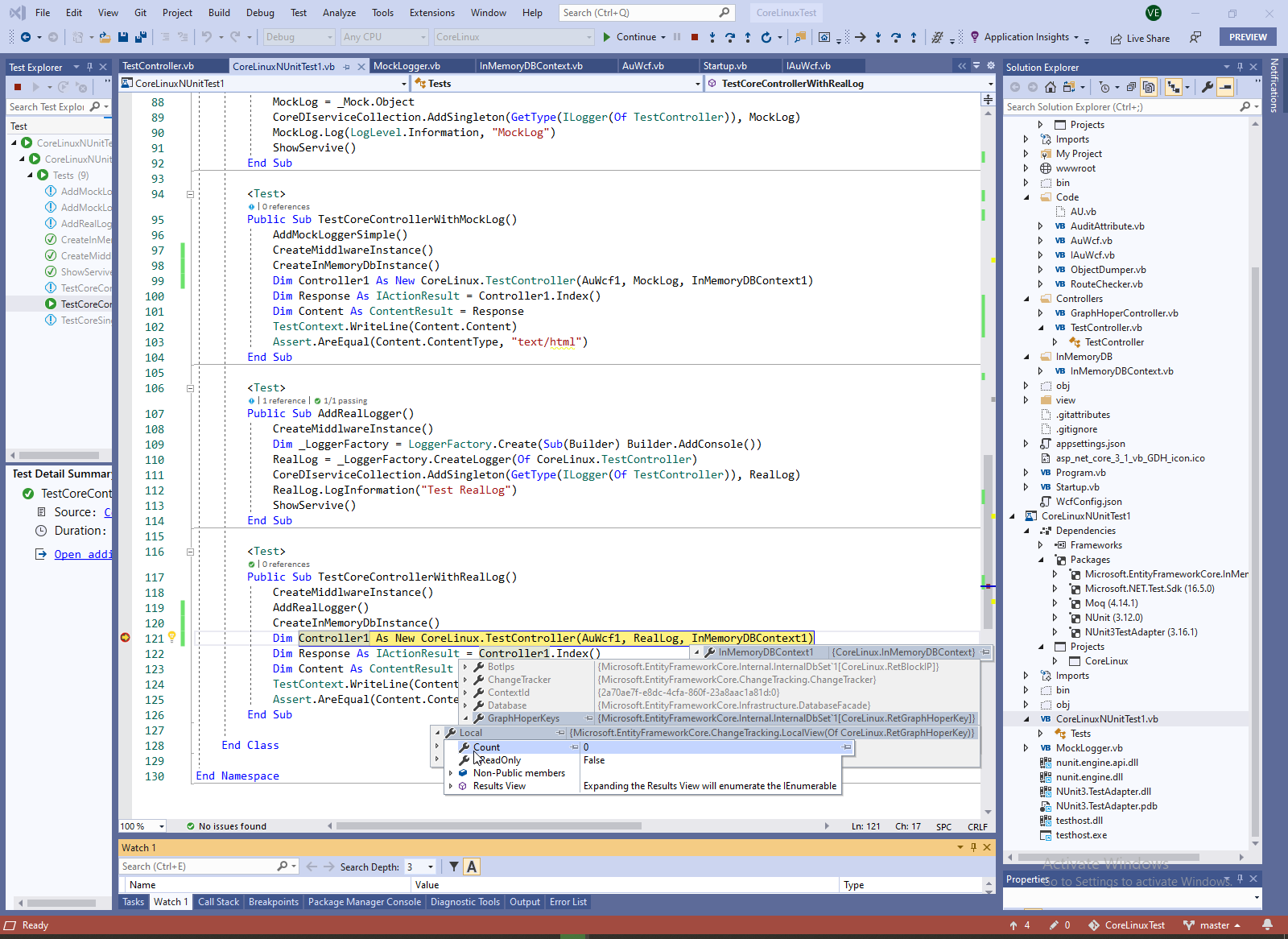This screenshot has width=1288, height=939.
Task: Click the filter funnel icon in Watch 1
Action: point(454,867)
